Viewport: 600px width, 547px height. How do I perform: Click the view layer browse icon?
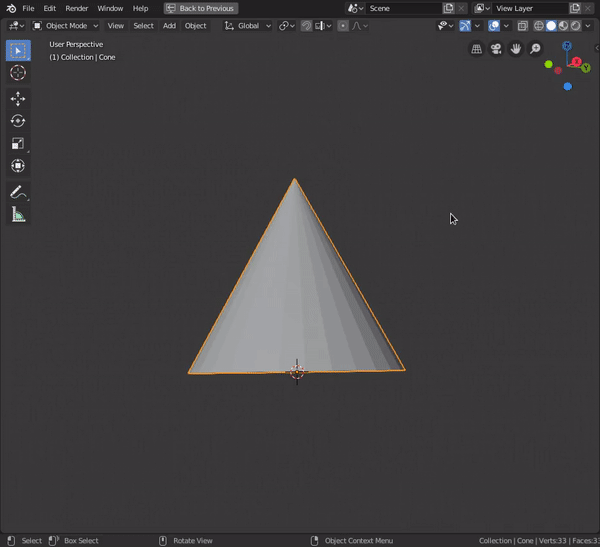pos(482,8)
